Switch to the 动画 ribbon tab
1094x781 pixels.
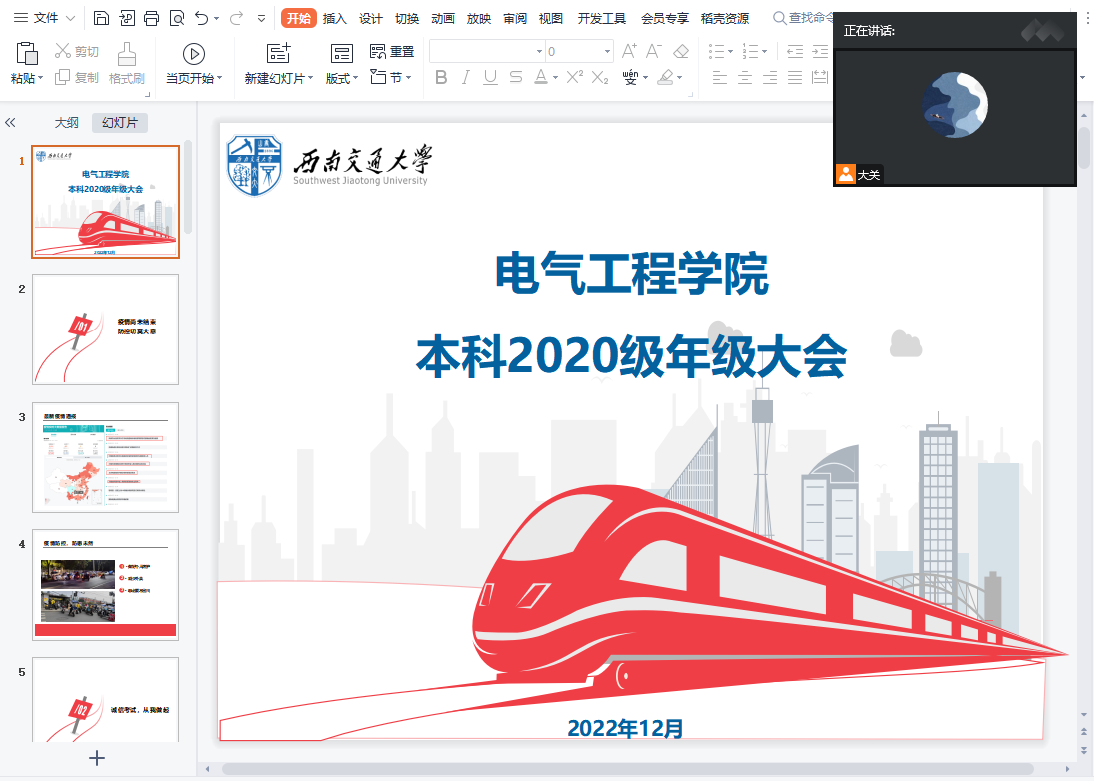443,18
